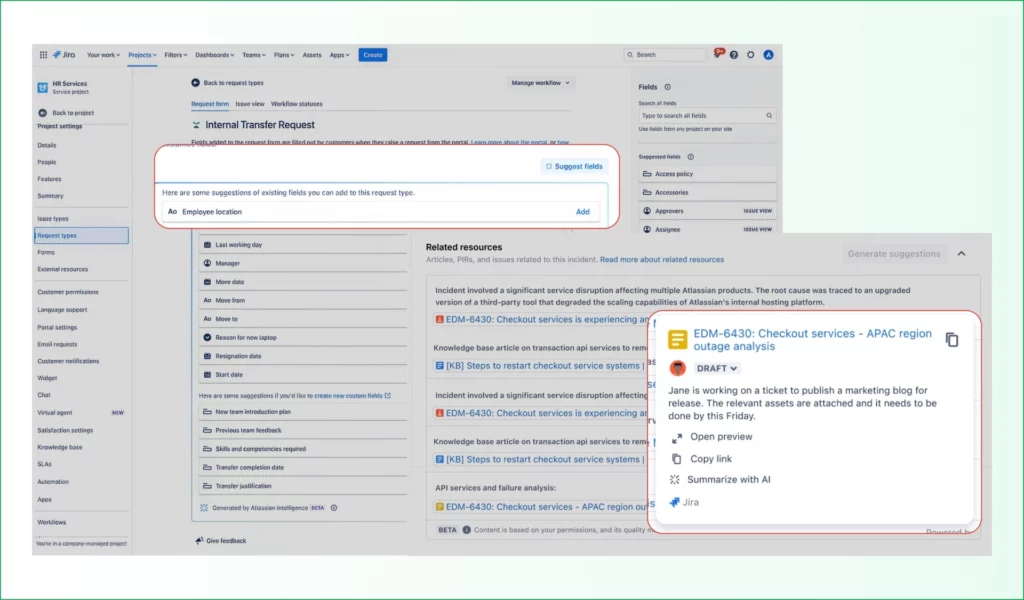This screenshot has height=600, width=1024.
Task: Open the settings gear icon
Action: (x=751, y=55)
